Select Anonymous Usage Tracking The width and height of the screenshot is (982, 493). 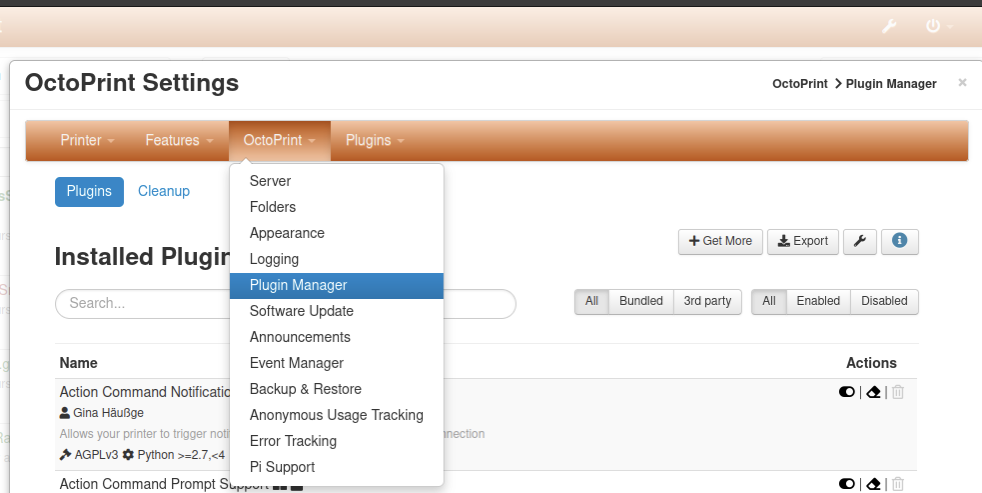point(337,415)
